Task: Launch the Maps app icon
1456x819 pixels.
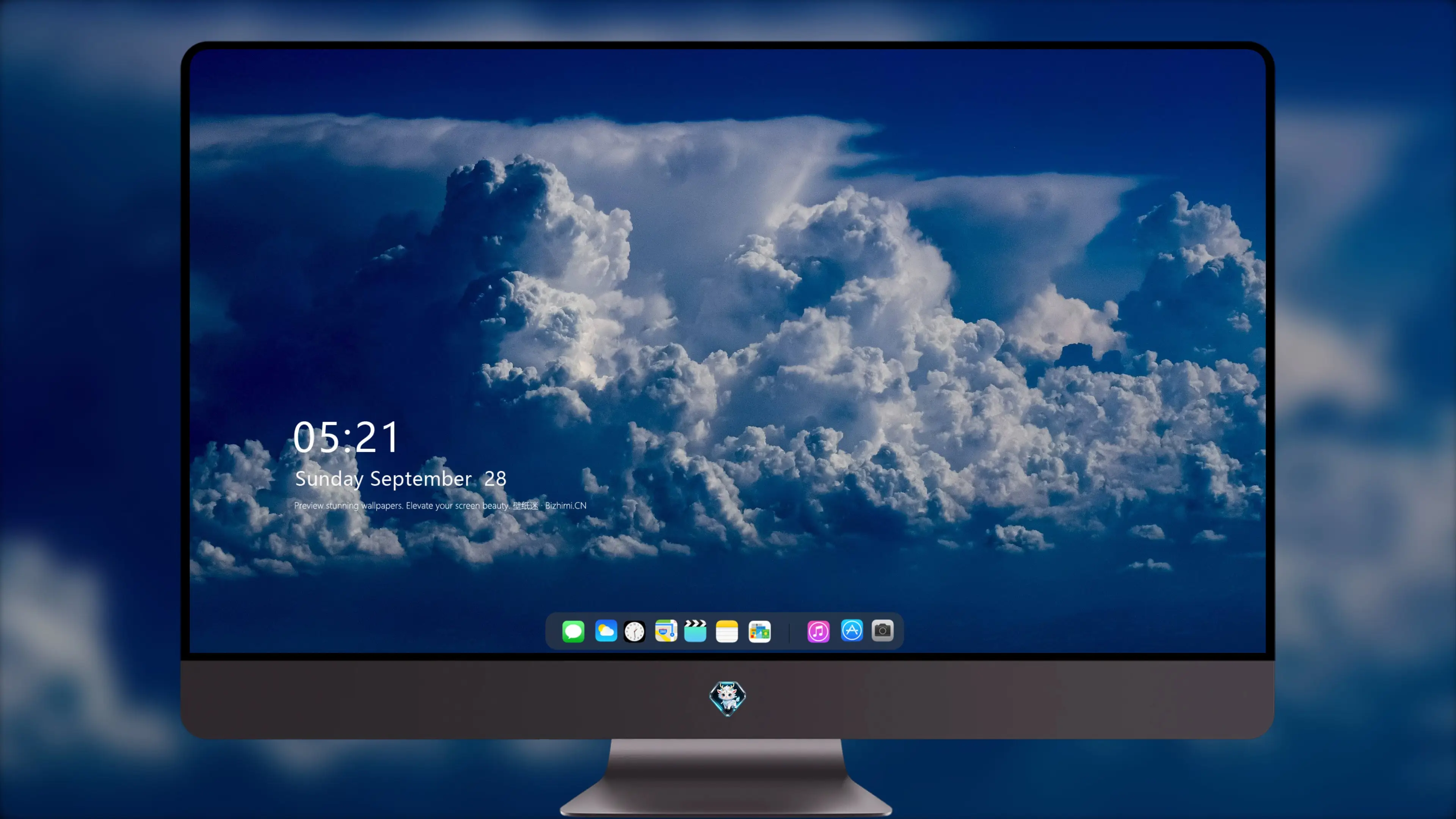Action: [666, 631]
